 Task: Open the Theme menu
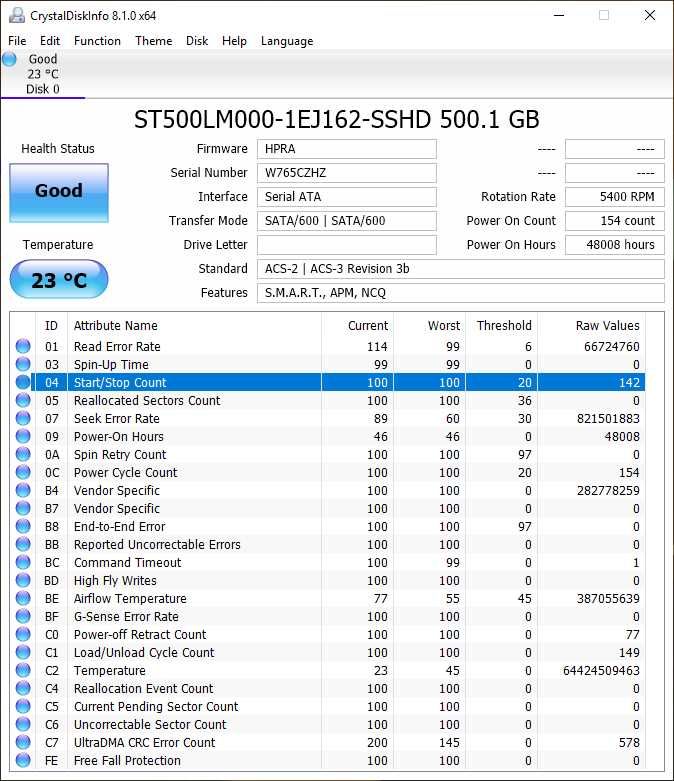[153, 41]
